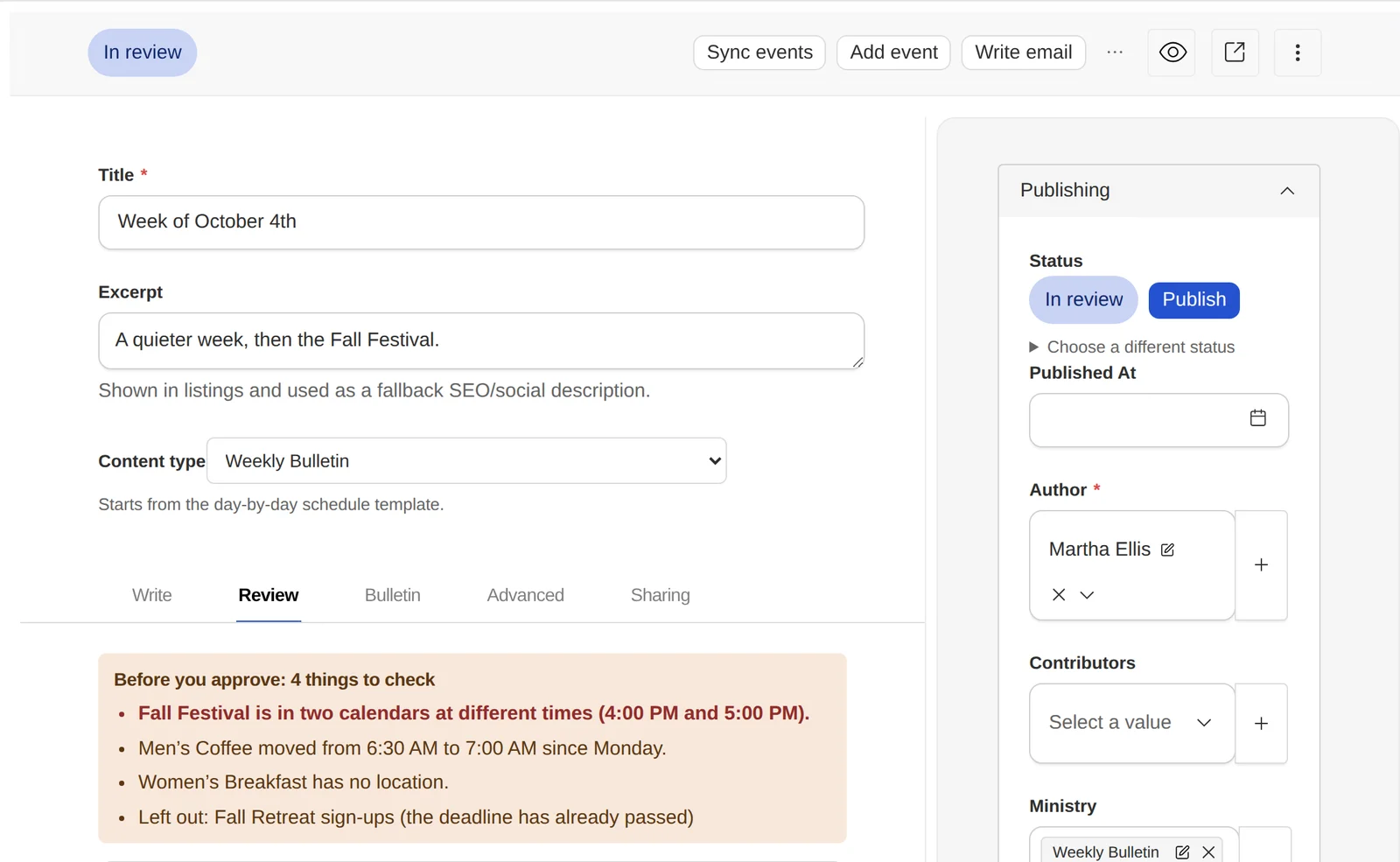Edit the Weekly Bulletin ministry tag

click(x=1182, y=852)
